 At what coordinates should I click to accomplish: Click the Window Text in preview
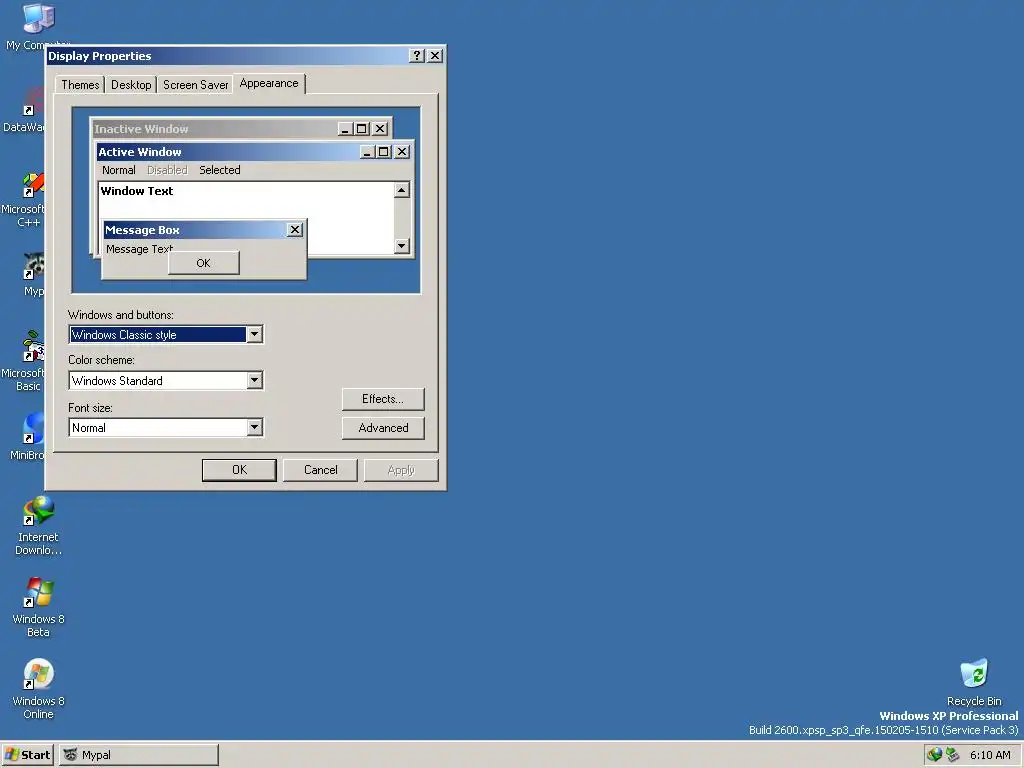(136, 191)
